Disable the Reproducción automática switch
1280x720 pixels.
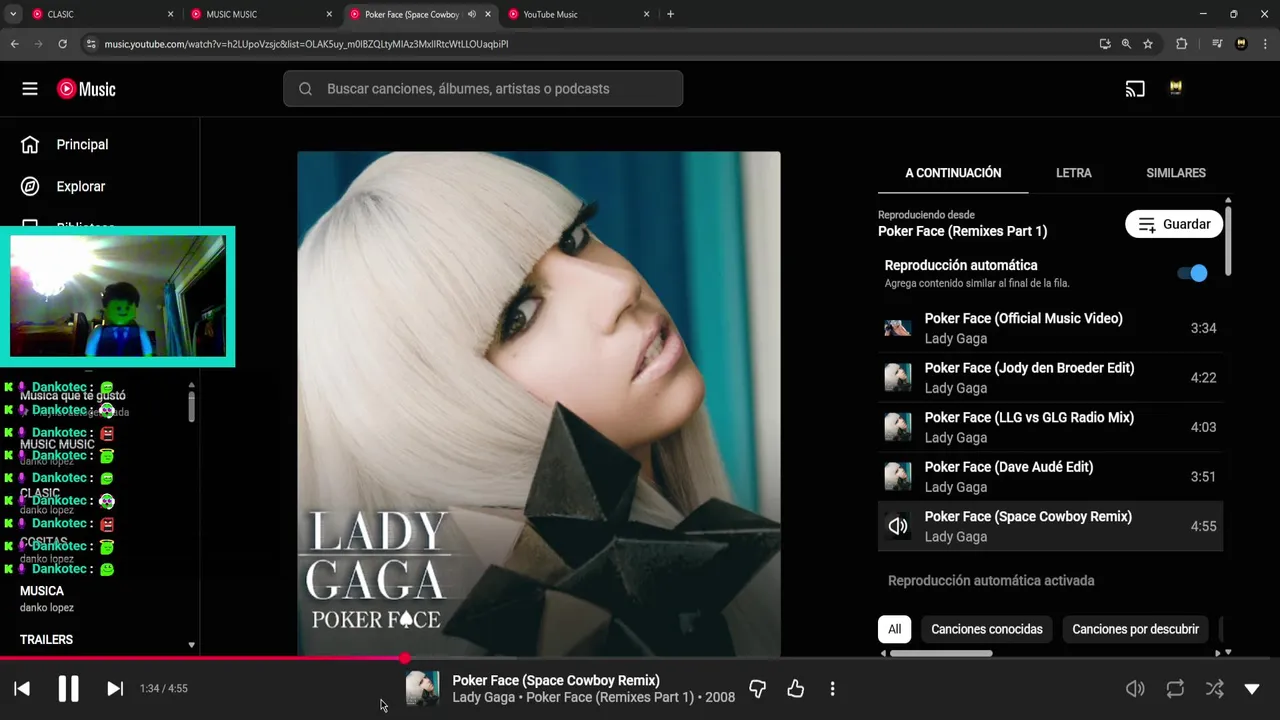pos(1192,273)
